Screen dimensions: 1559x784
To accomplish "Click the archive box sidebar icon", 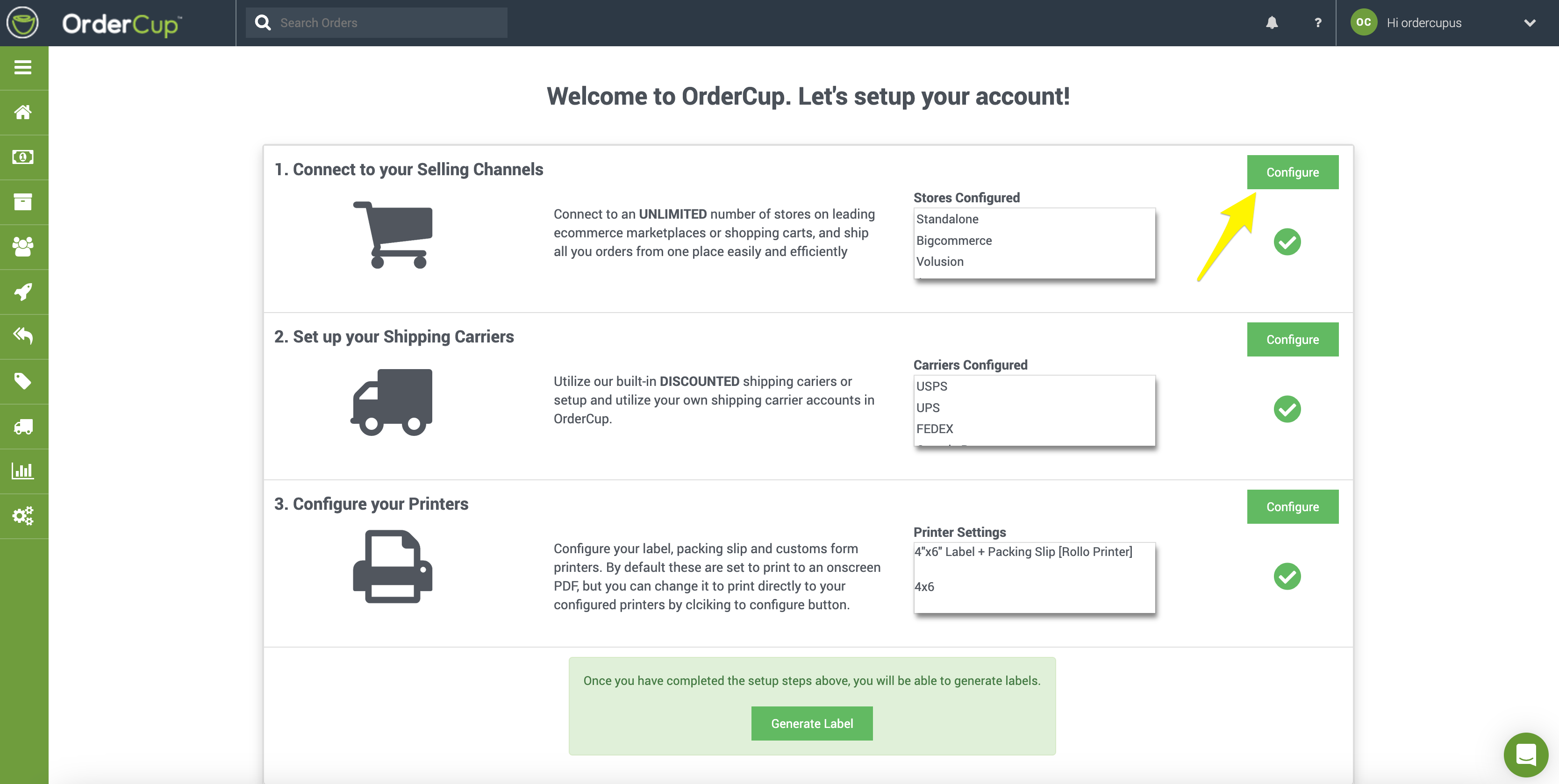I will click(x=23, y=201).
